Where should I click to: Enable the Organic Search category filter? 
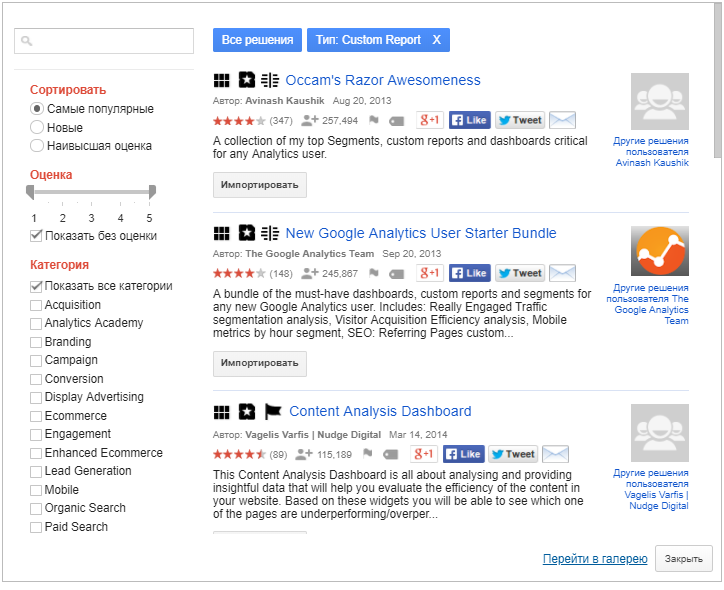[x=36, y=509]
